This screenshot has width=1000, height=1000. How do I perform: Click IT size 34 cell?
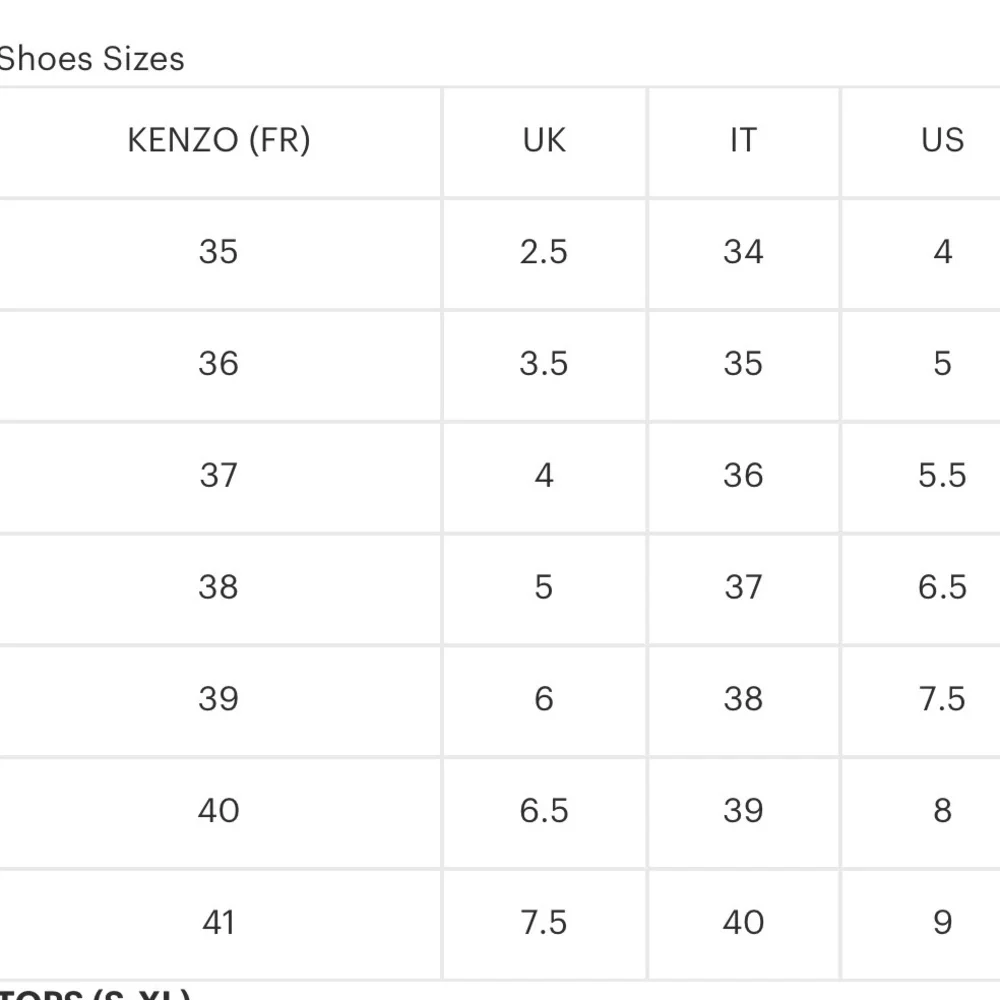click(743, 252)
